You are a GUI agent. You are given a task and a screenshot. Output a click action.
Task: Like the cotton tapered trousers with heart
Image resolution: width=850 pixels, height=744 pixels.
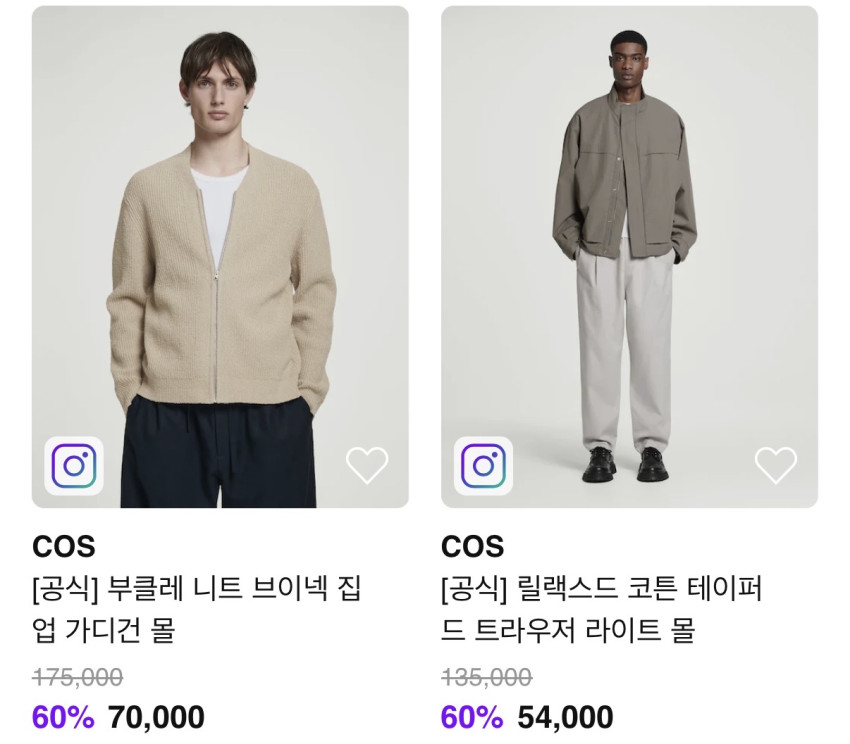776,465
